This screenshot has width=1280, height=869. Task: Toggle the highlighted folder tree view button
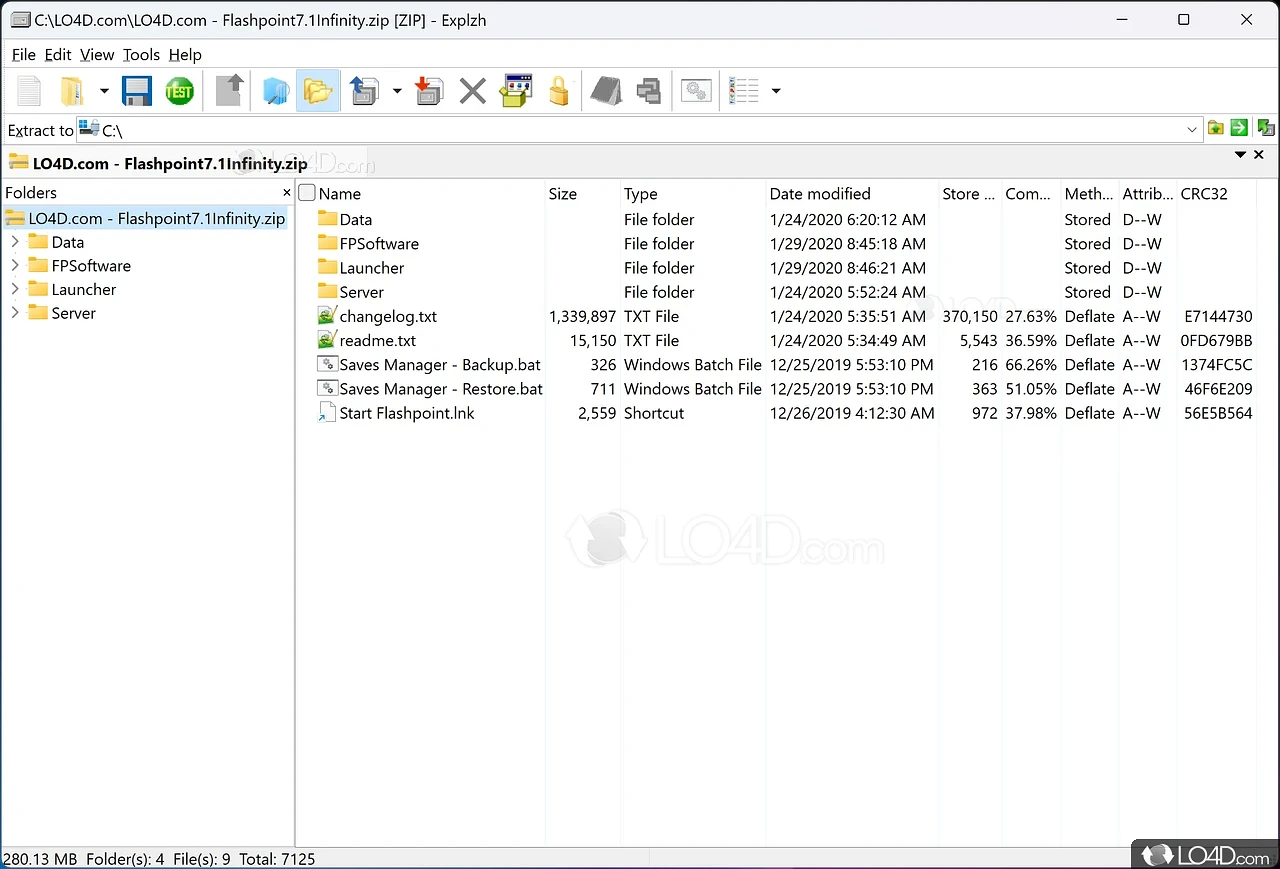[318, 92]
